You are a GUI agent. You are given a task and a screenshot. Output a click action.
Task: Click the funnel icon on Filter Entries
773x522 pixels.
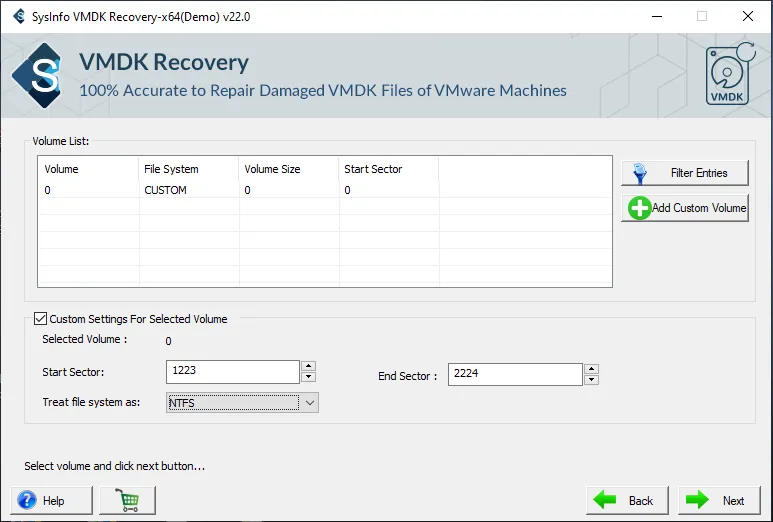(x=640, y=174)
